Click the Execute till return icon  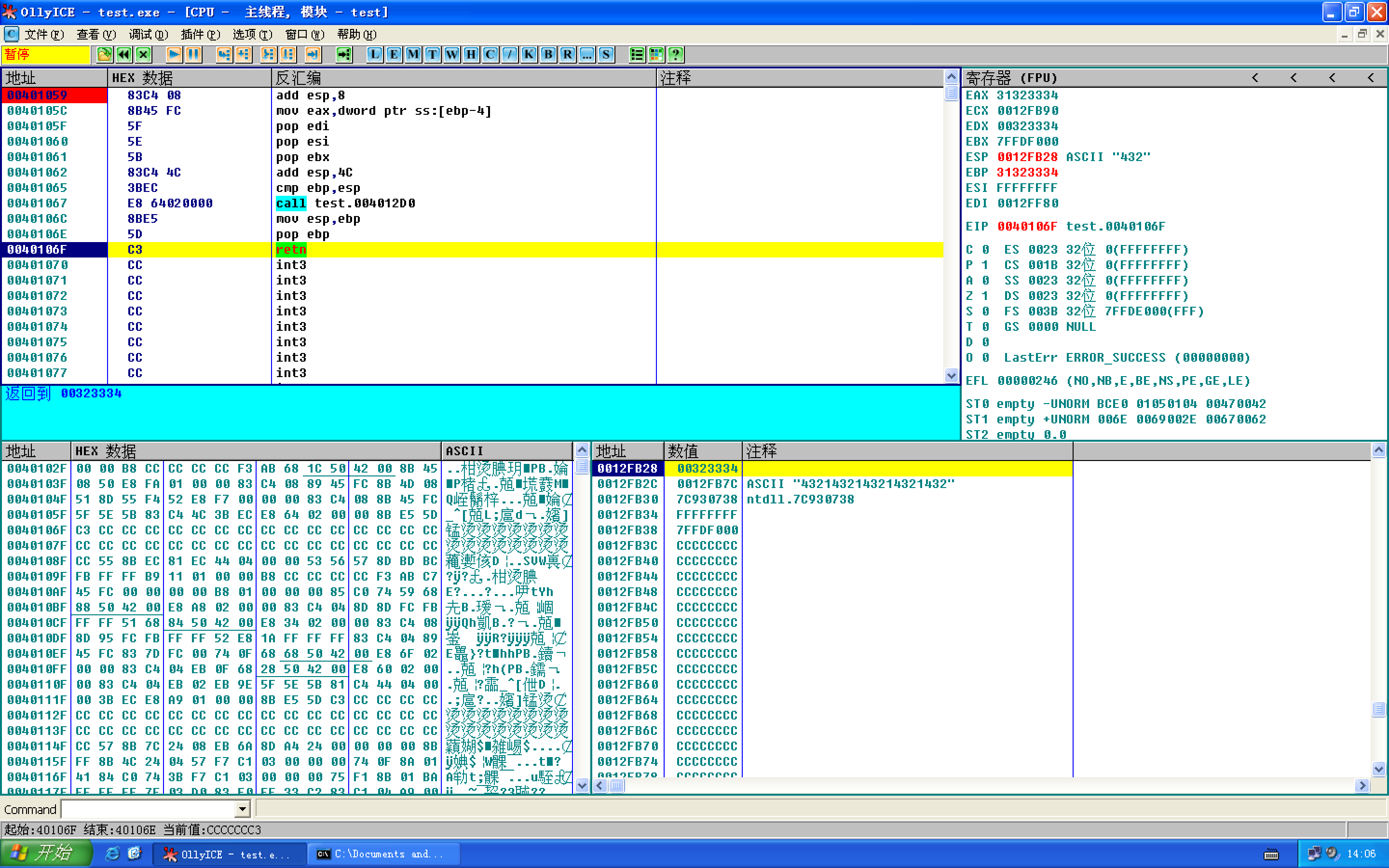313,54
